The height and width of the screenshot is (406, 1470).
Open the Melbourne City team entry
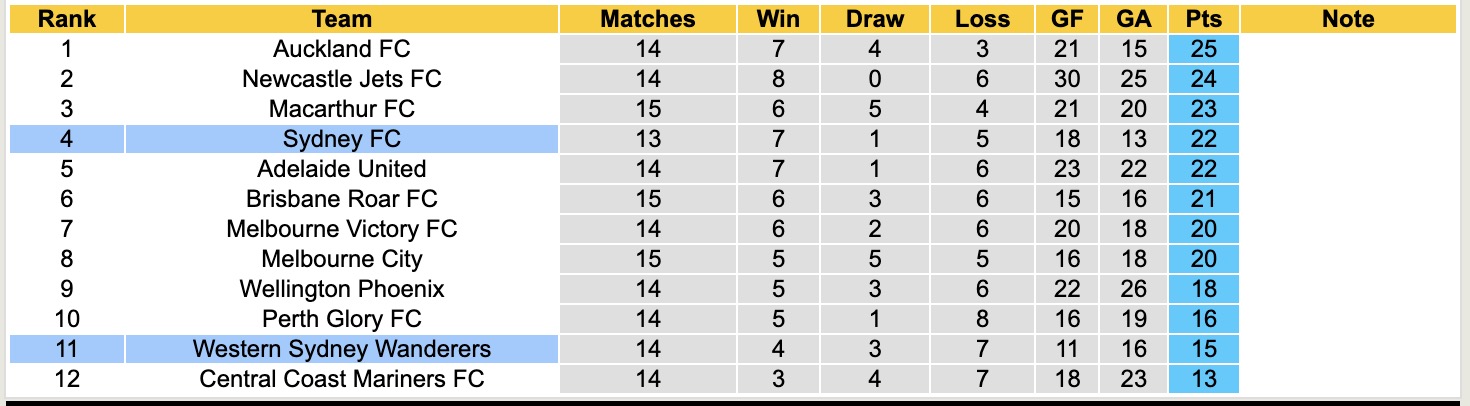tap(341, 259)
